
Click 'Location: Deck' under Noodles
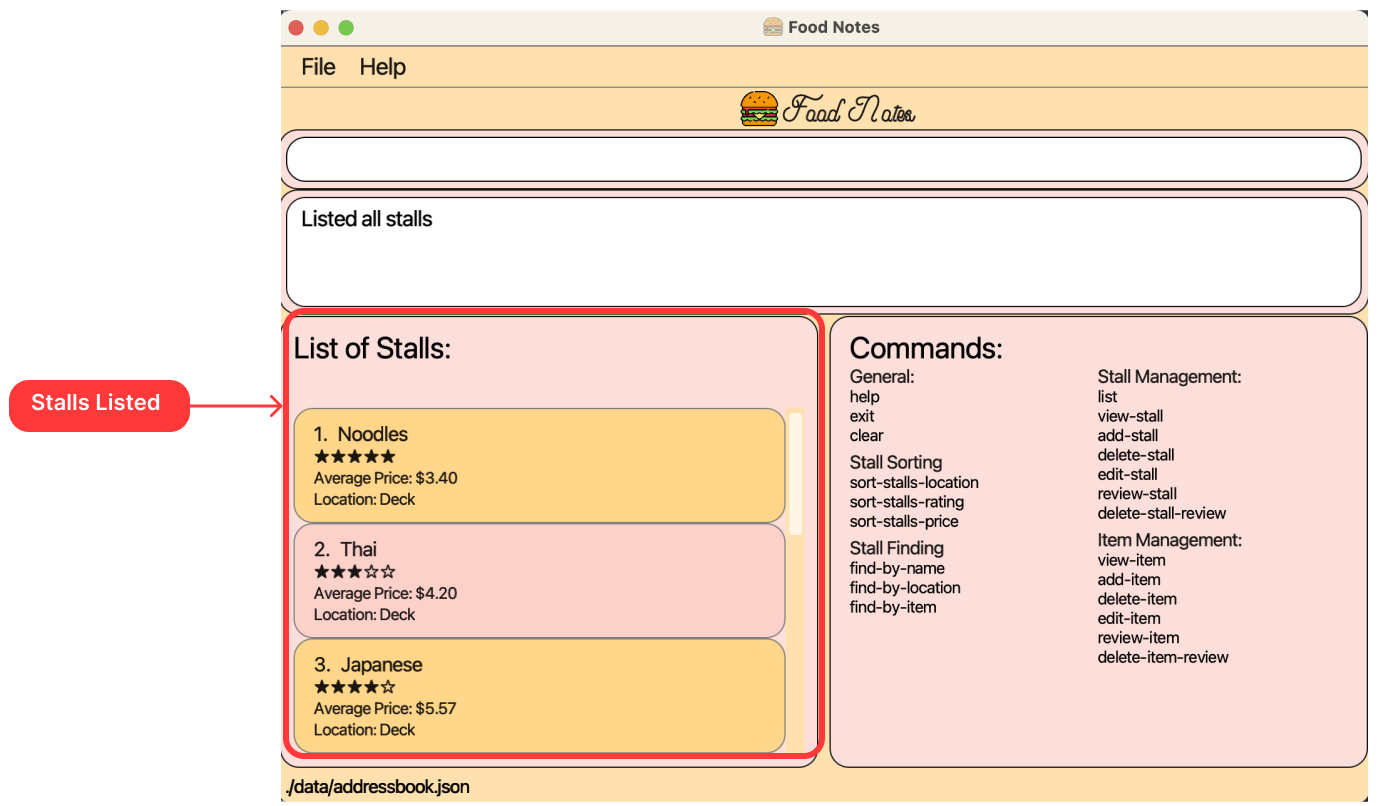tap(364, 499)
